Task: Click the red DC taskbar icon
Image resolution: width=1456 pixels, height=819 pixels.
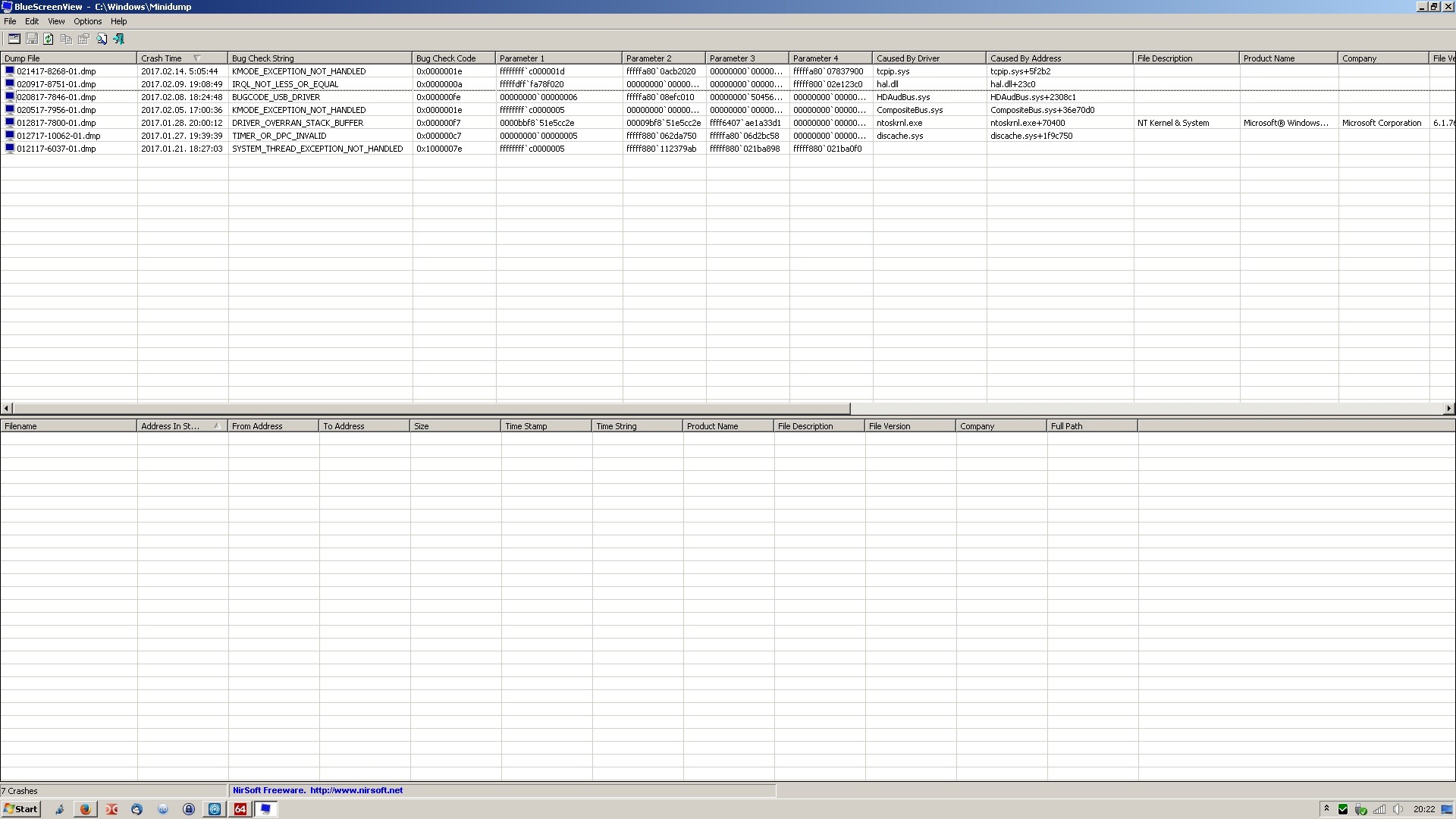Action: click(x=111, y=809)
